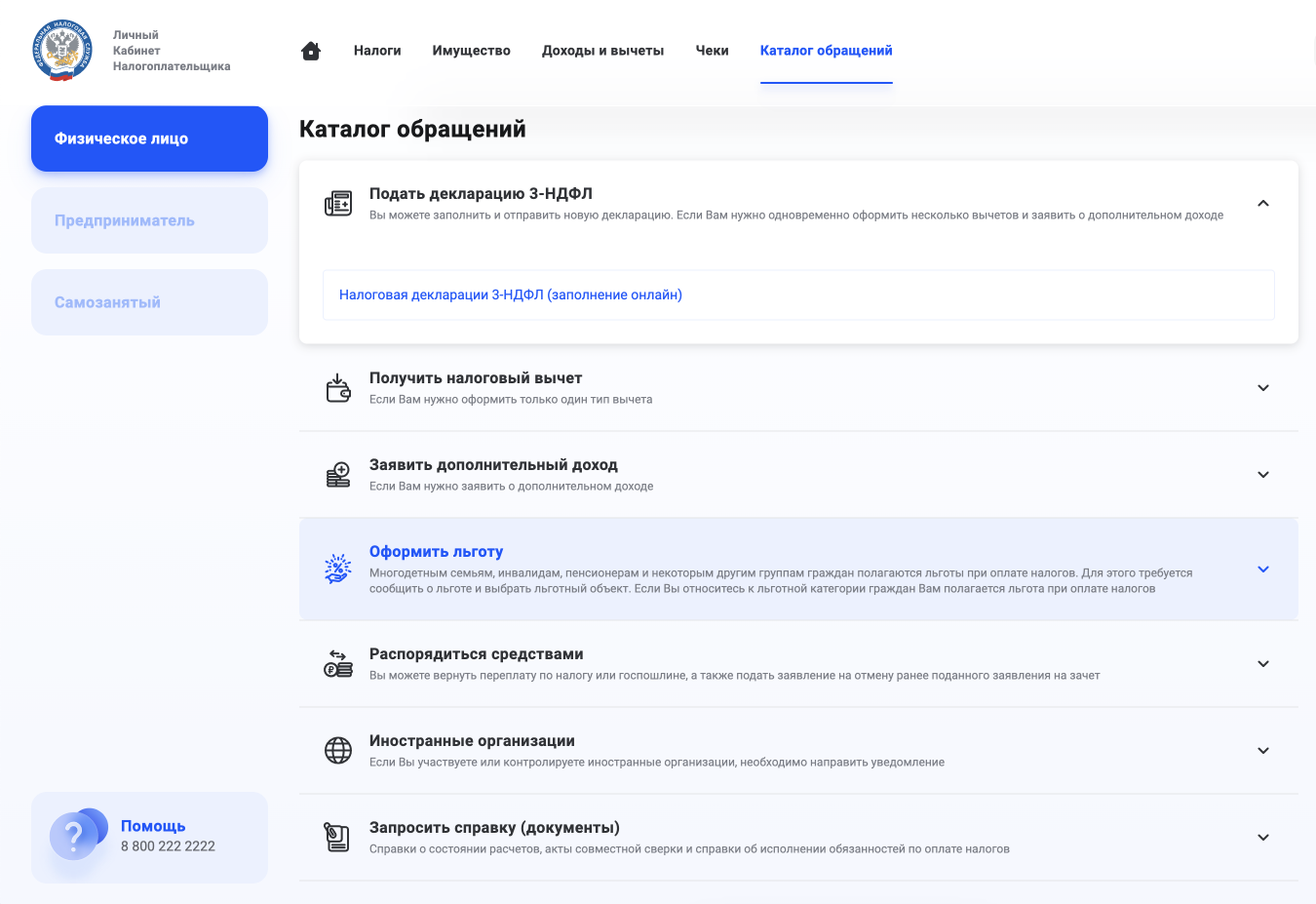Click Личный Кабинет Налогоплательщика title text

[x=172, y=51]
